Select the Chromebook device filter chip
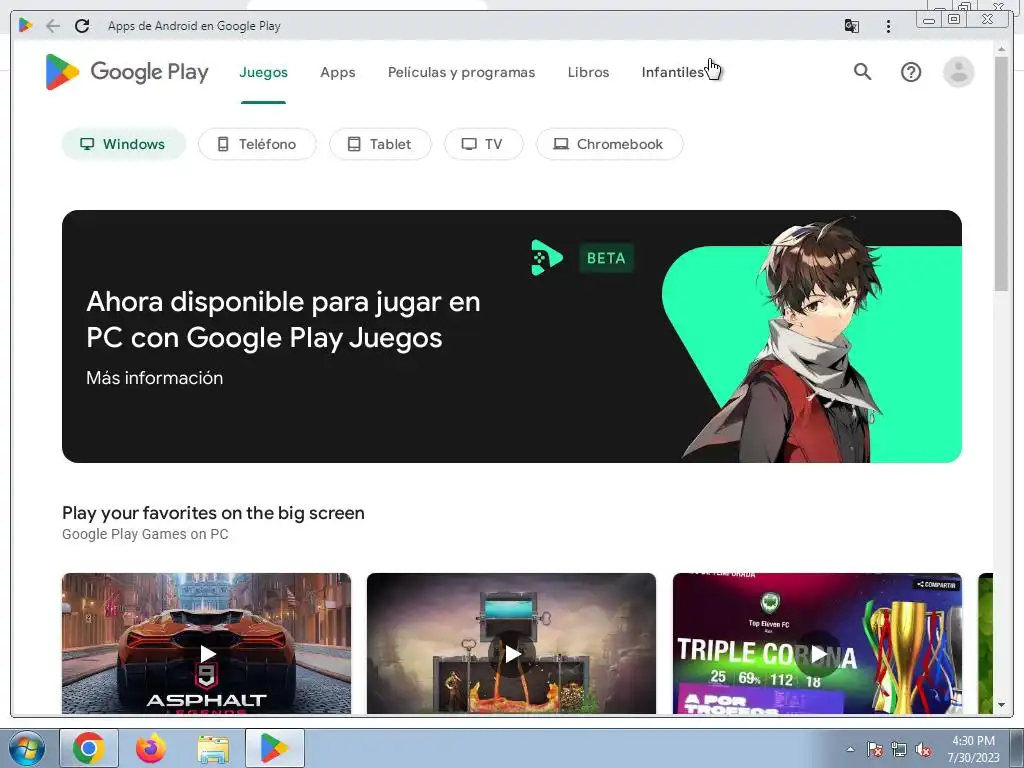1024x768 pixels. click(x=609, y=144)
